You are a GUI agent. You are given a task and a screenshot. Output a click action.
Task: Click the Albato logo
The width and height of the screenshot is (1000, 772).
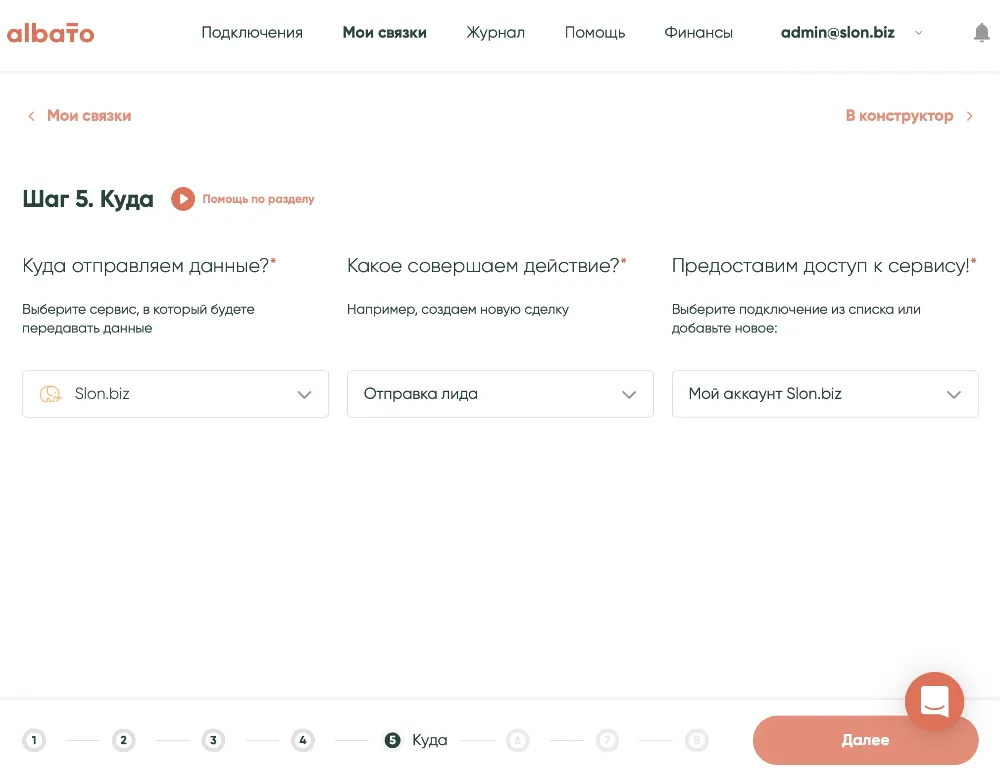point(50,33)
